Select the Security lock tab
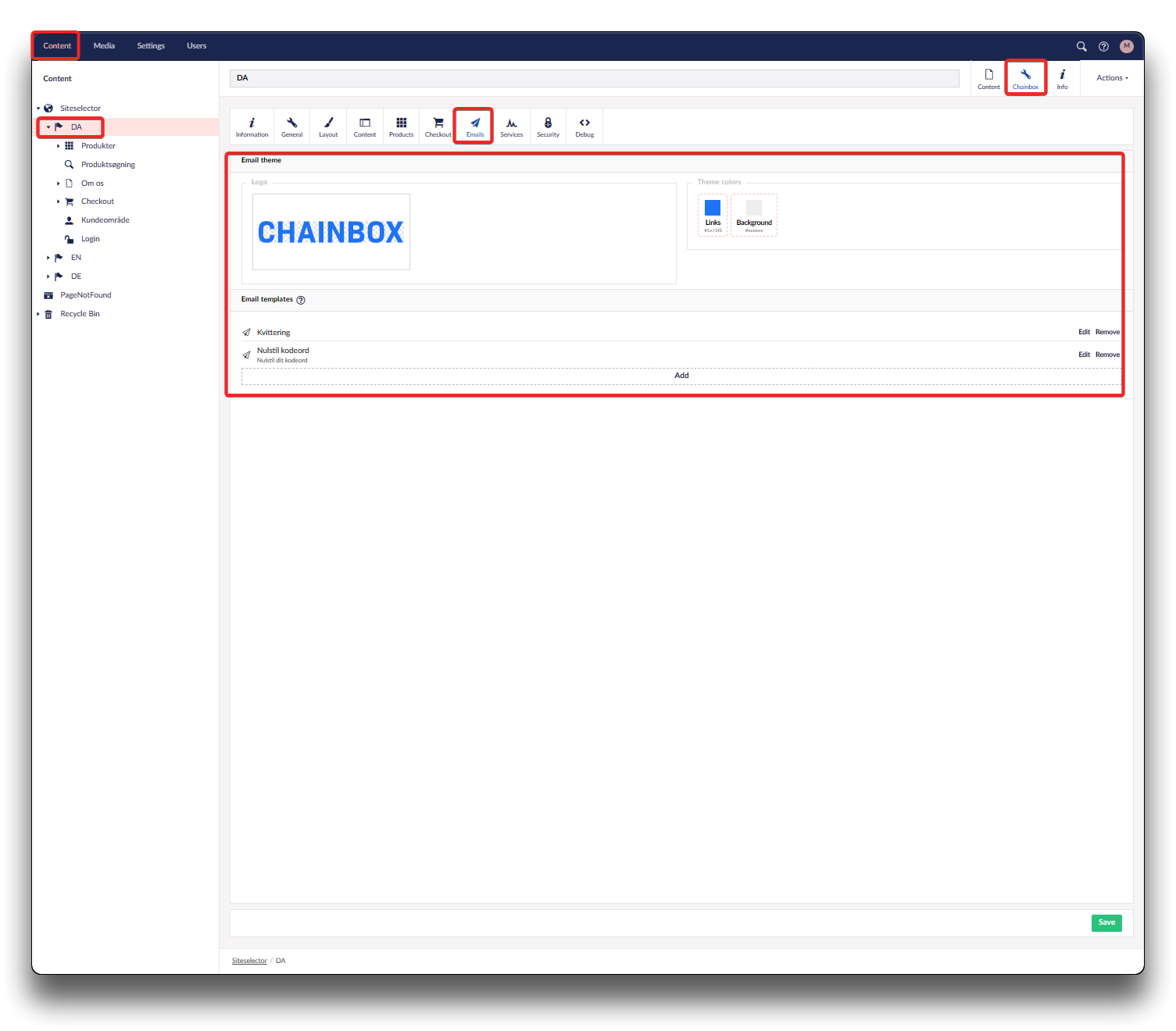The width and height of the screenshot is (1176, 1031). coord(548,127)
